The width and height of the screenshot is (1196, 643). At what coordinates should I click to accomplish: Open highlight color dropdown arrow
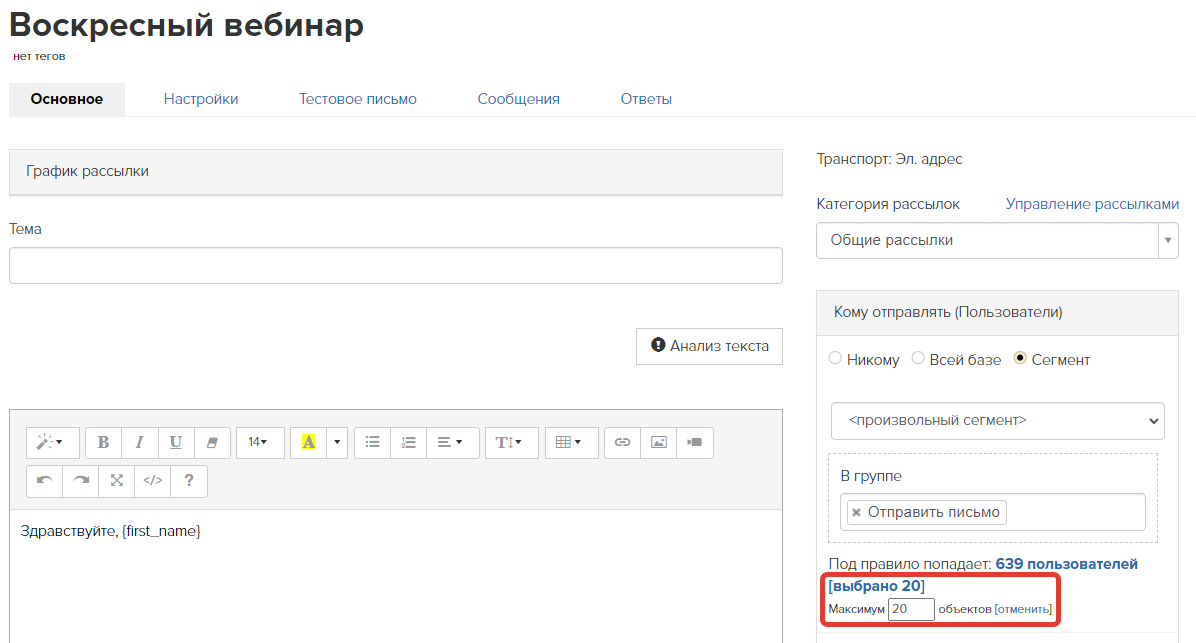[337, 442]
